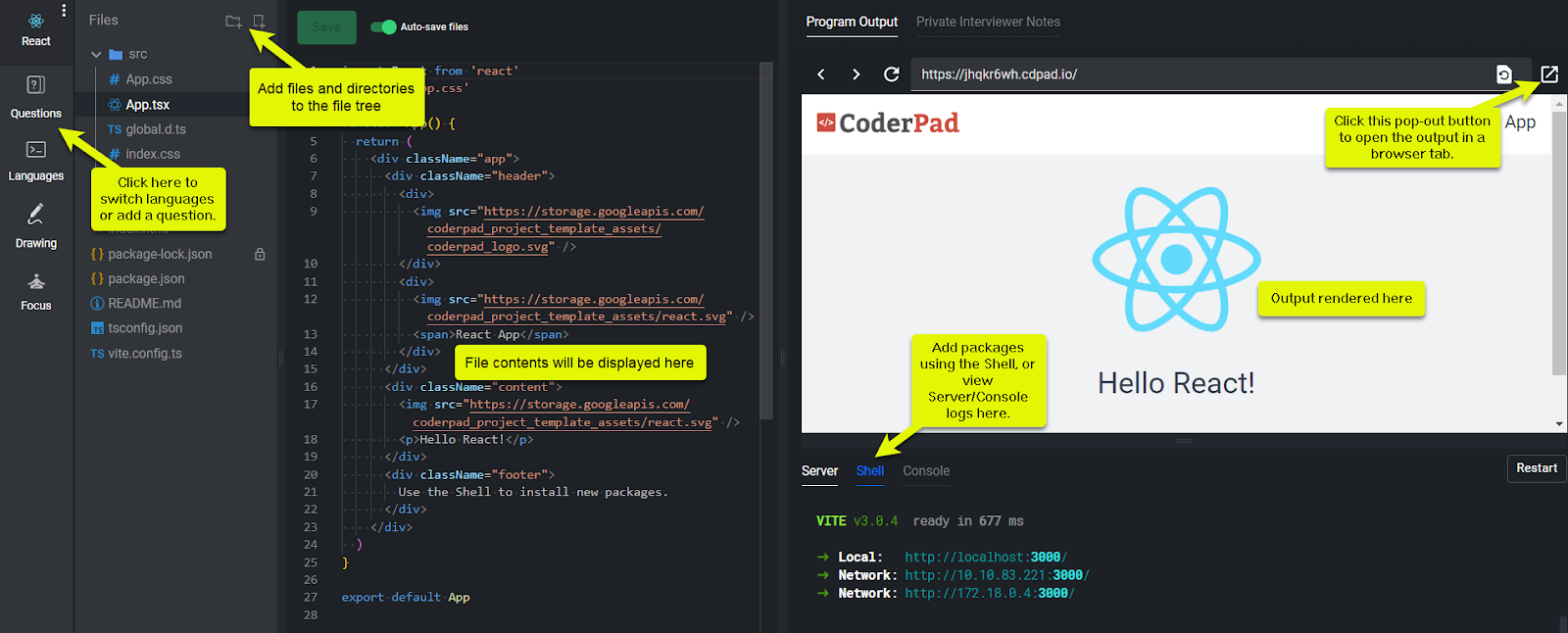Enable Focus mode from sidebar
The height and width of the screenshot is (633, 1568).
pos(35,290)
